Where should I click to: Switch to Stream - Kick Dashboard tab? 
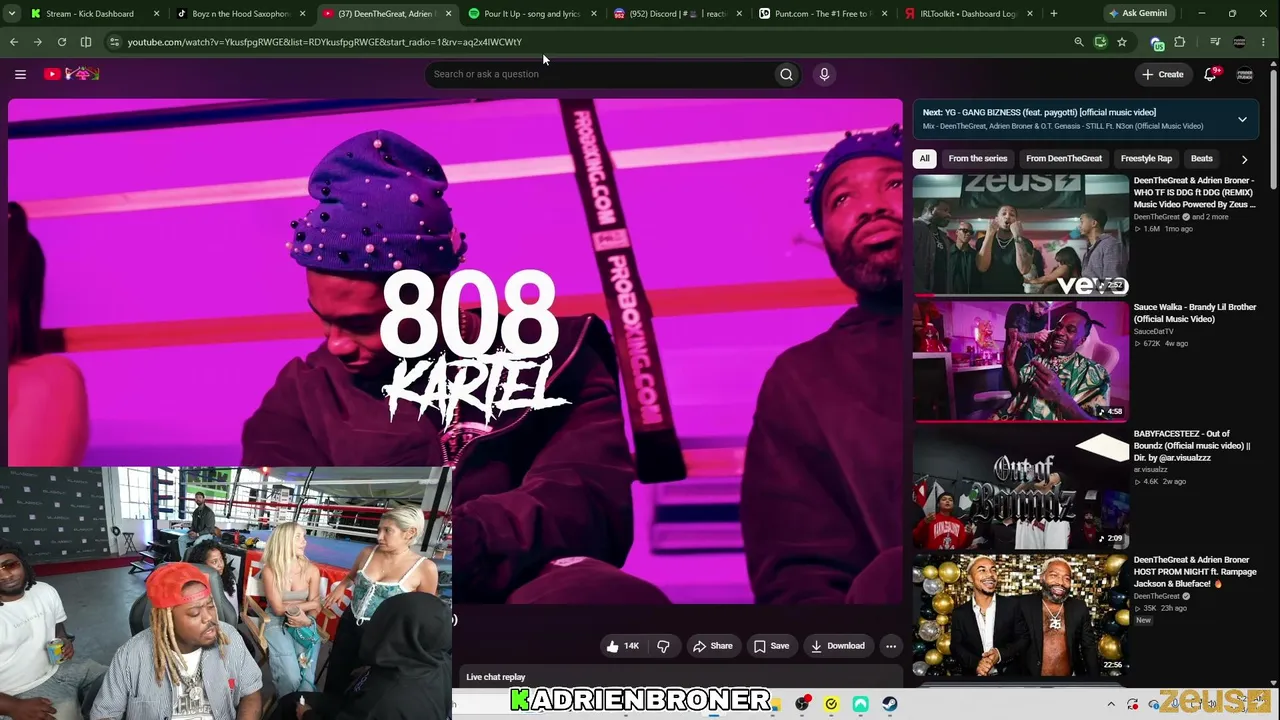(94, 14)
